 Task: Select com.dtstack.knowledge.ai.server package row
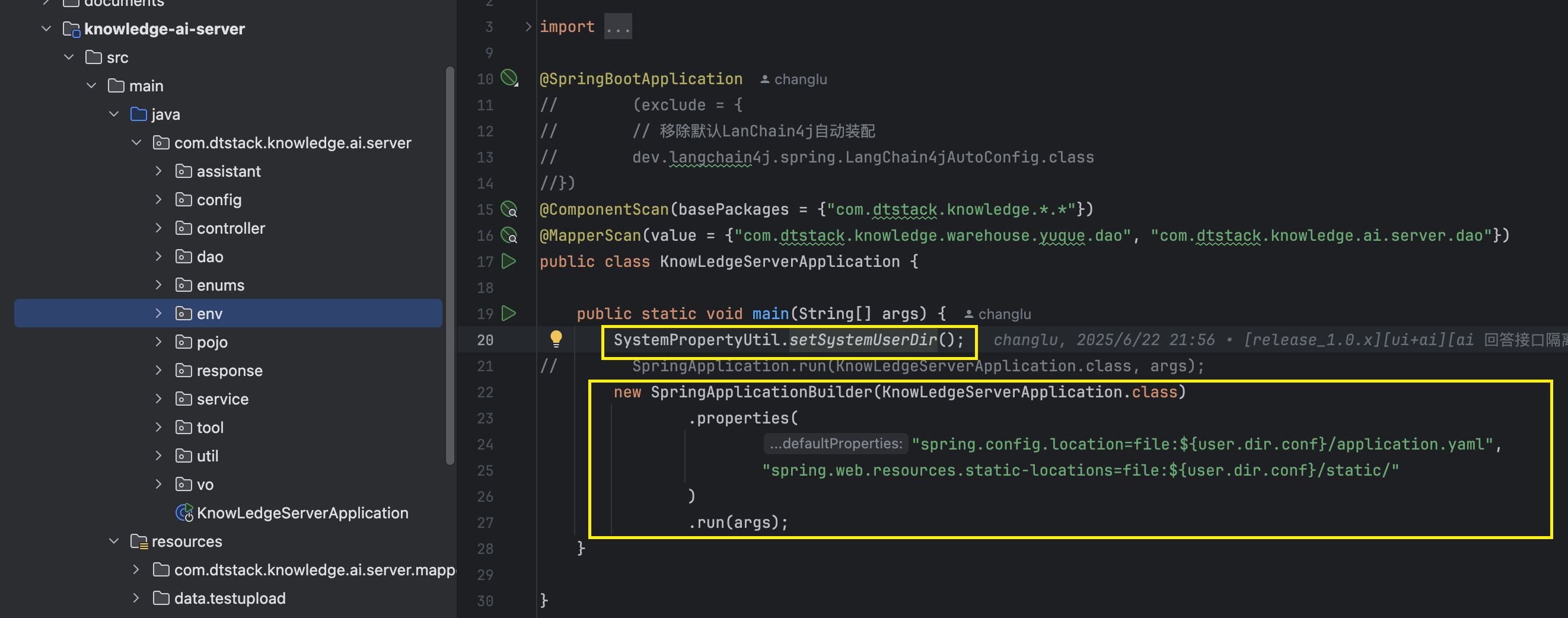tap(228, 142)
